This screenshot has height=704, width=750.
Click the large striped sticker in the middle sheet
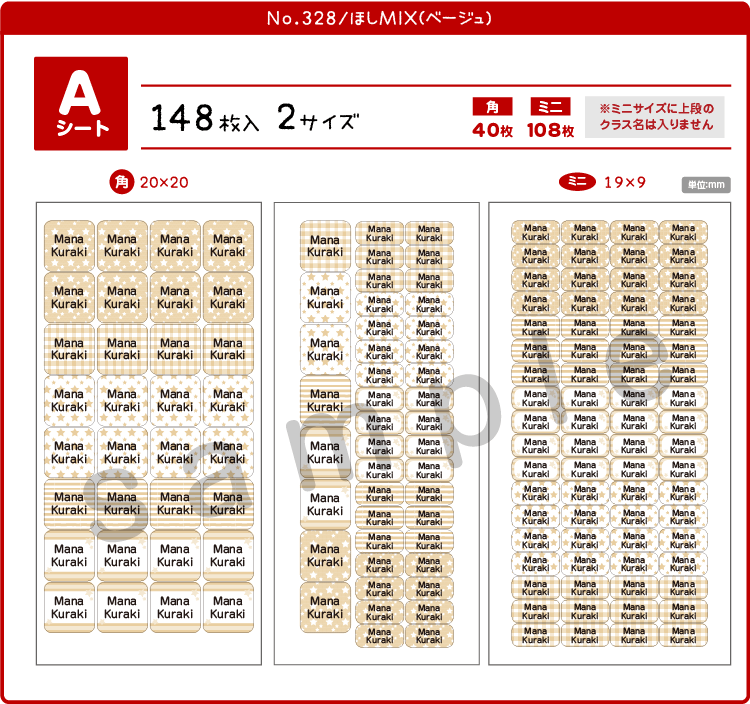[325, 400]
